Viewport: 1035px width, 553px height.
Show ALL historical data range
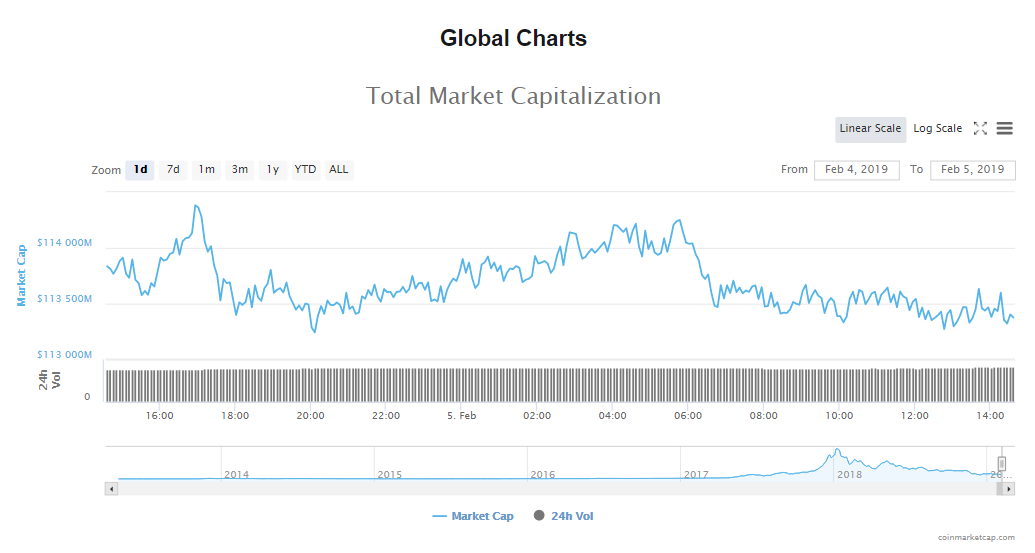(339, 170)
